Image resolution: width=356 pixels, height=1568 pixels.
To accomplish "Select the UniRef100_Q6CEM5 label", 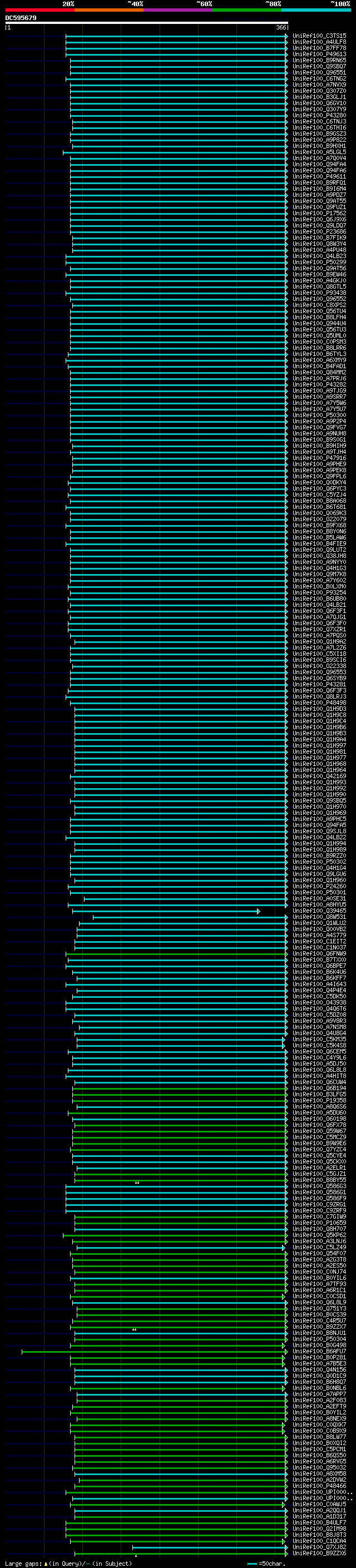I will click(319, 1052).
